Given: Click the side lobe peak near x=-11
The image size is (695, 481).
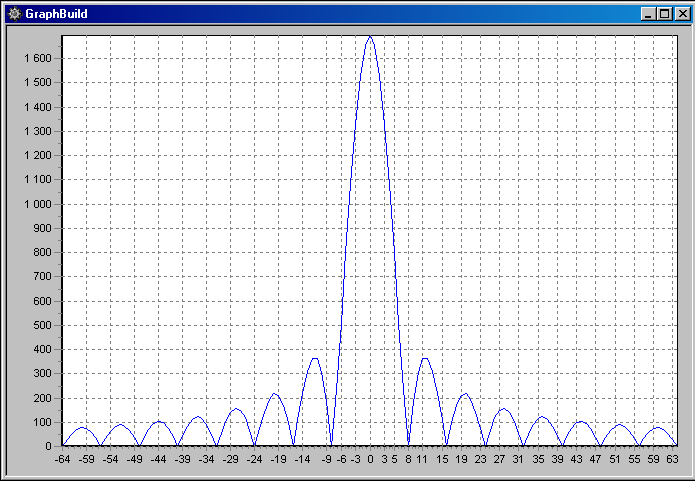Looking at the screenshot, I should click(x=315, y=358).
